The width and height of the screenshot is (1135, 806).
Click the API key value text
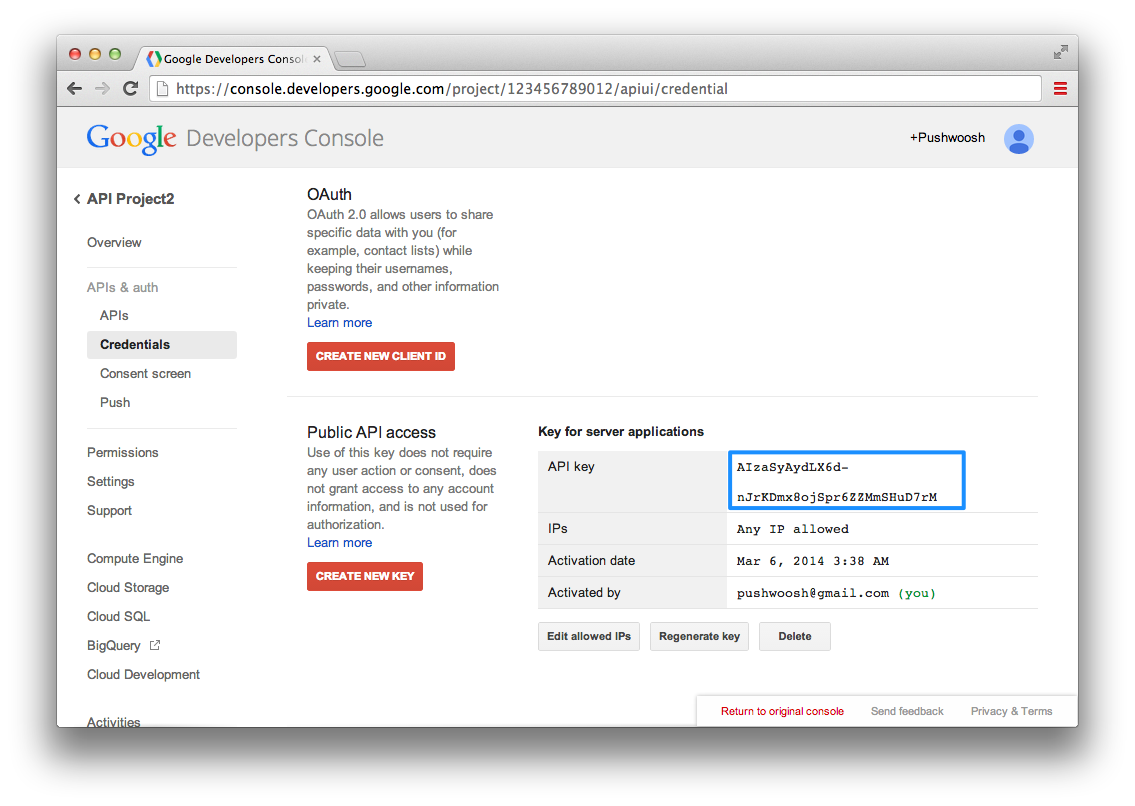(x=837, y=482)
